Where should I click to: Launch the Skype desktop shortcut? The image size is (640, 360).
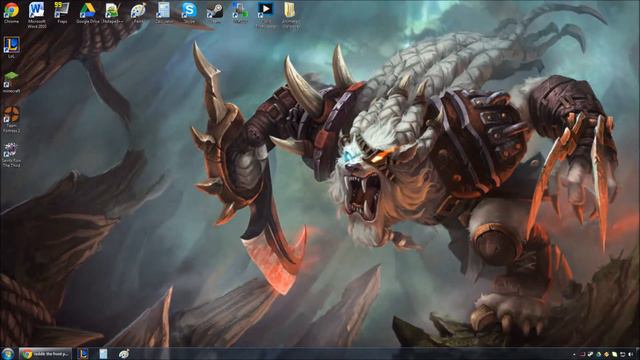coord(189,12)
